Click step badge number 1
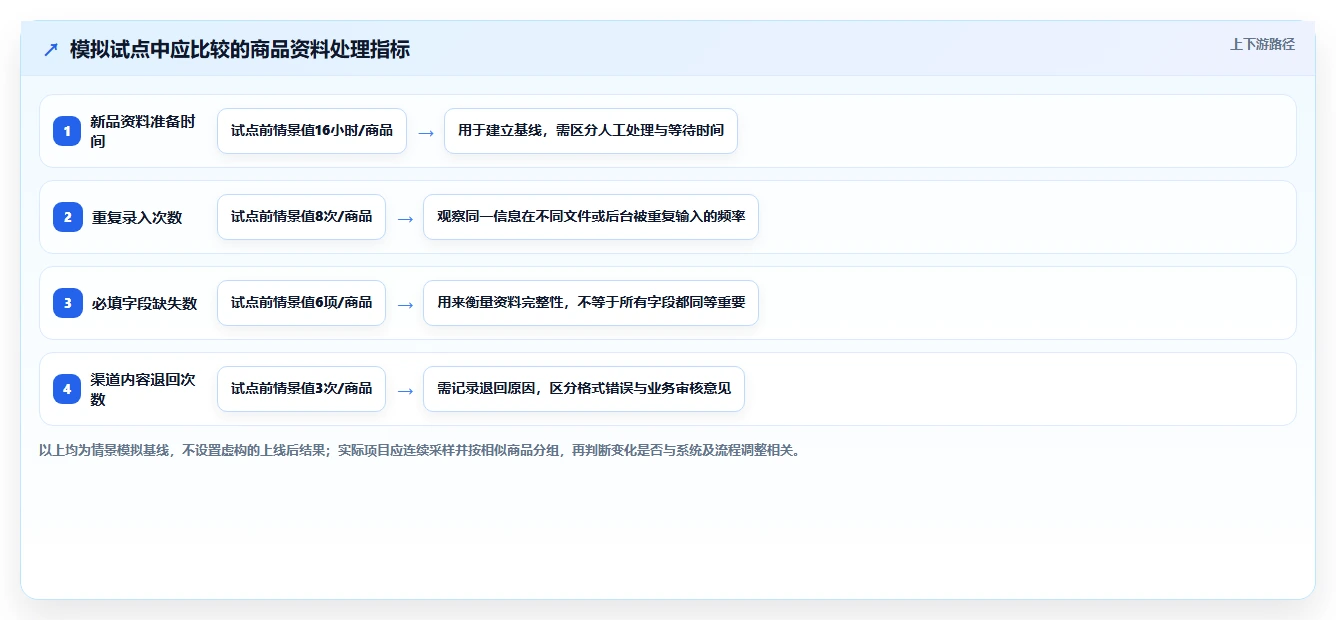 click(x=67, y=131)
